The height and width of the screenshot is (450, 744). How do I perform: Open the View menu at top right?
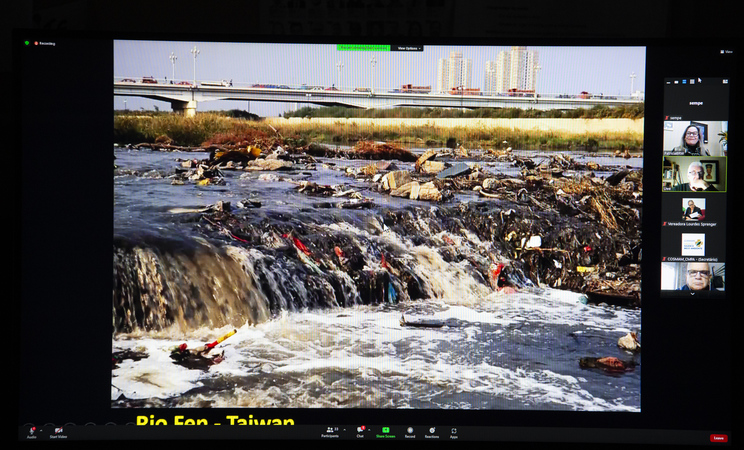click(726, 51)
